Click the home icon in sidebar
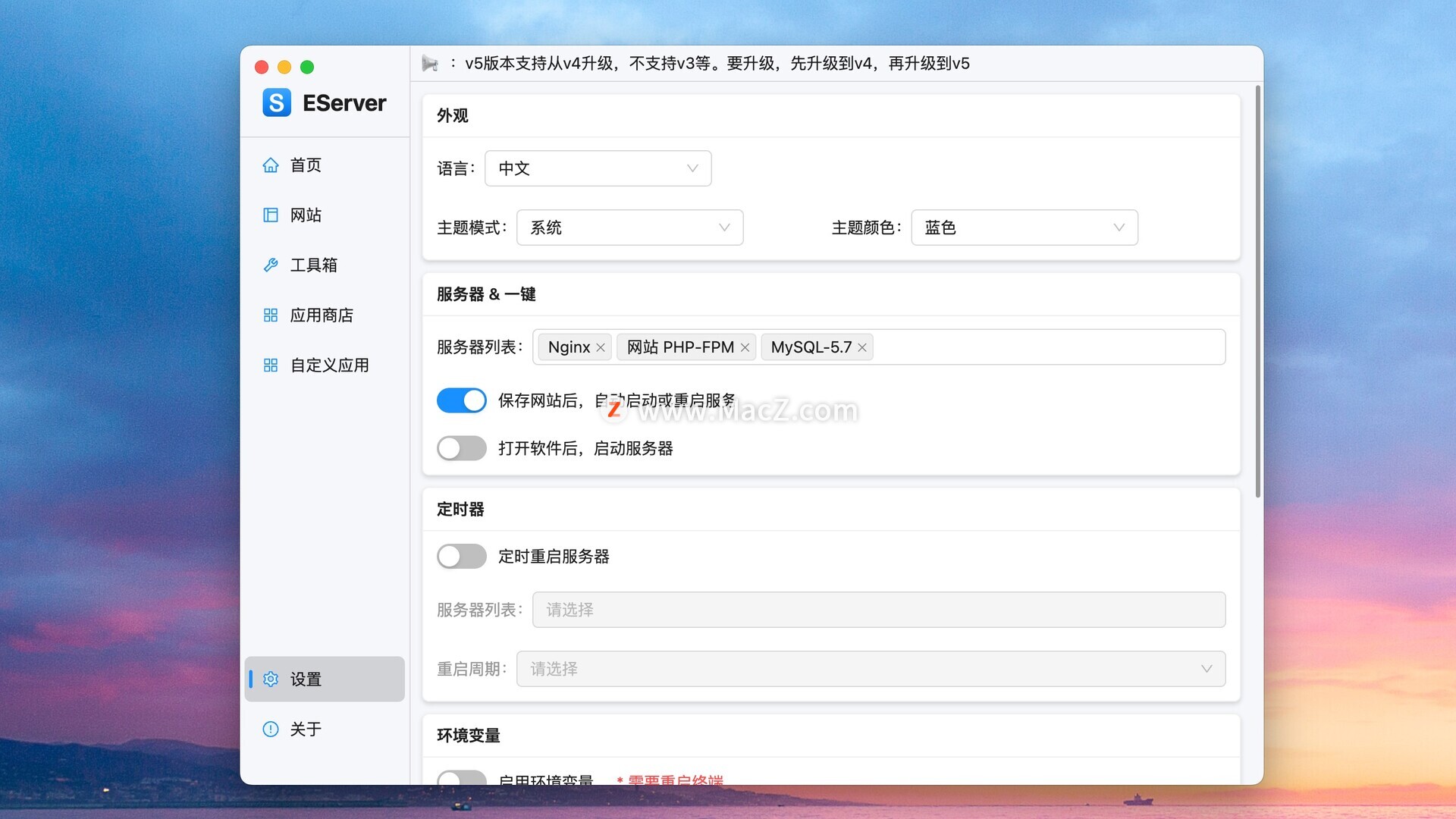The height and width of the screenshot is (819, 1456). 271,165
